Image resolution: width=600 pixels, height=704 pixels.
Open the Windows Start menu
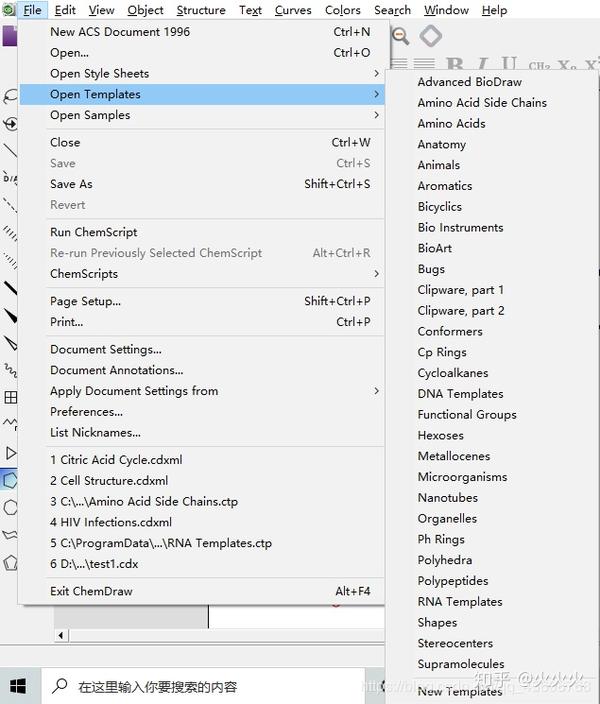[18, 686]
